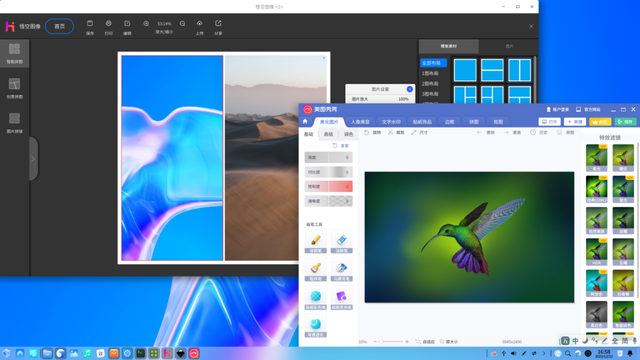Open the upload cloud icon in Wukong toolbar
640x360 pixels.
(x=200, y=27)
